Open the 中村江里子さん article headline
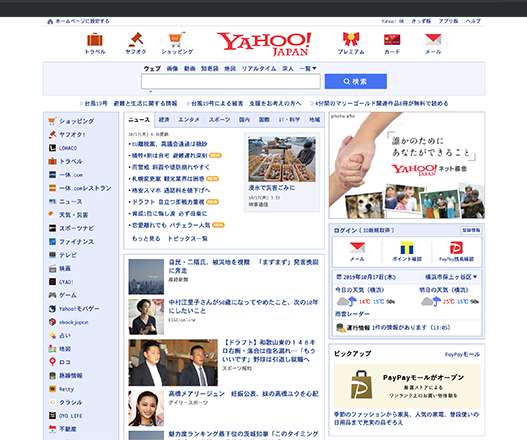Screen dimensions: 527x440 243,306
